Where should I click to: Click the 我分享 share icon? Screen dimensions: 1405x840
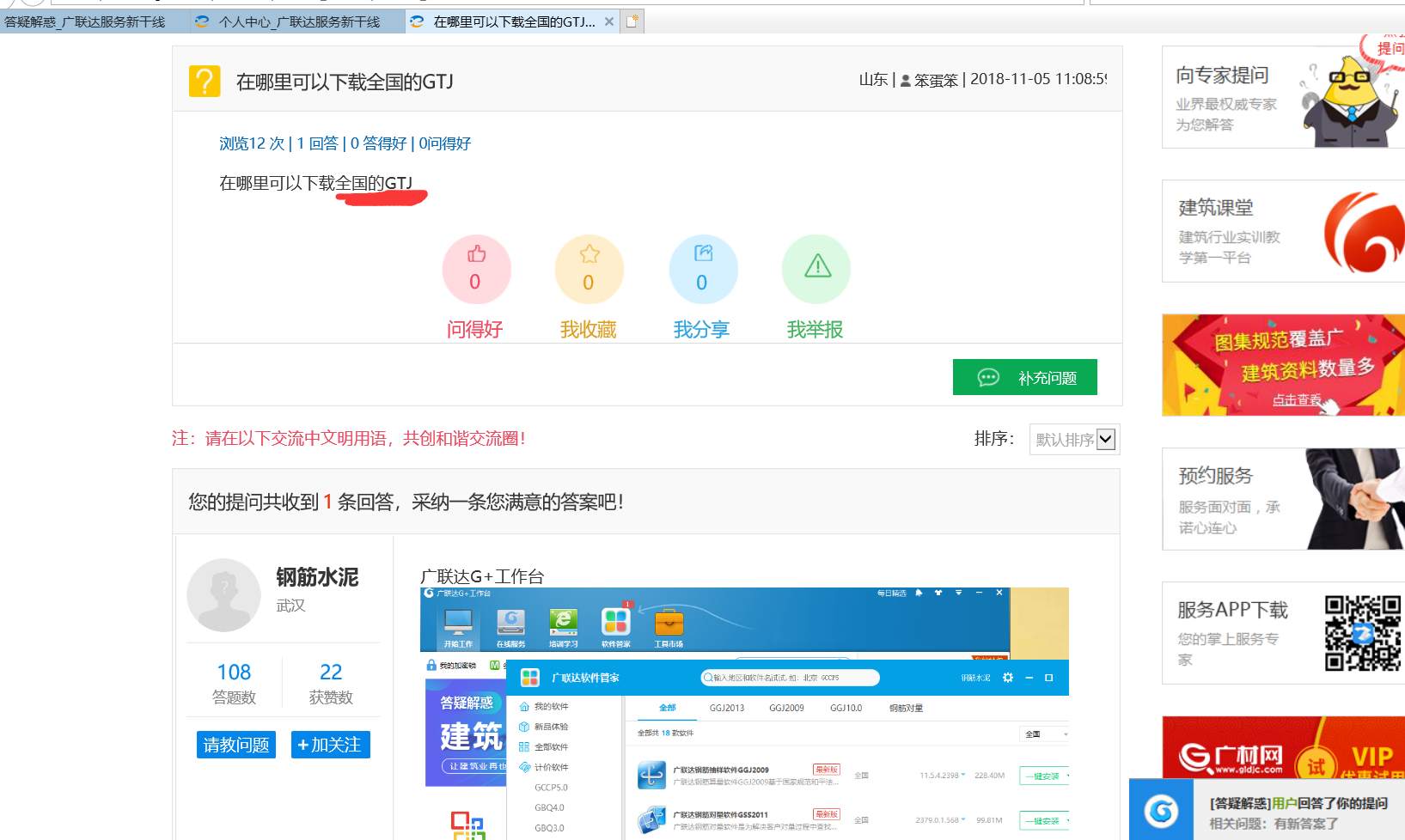[703, 253]
